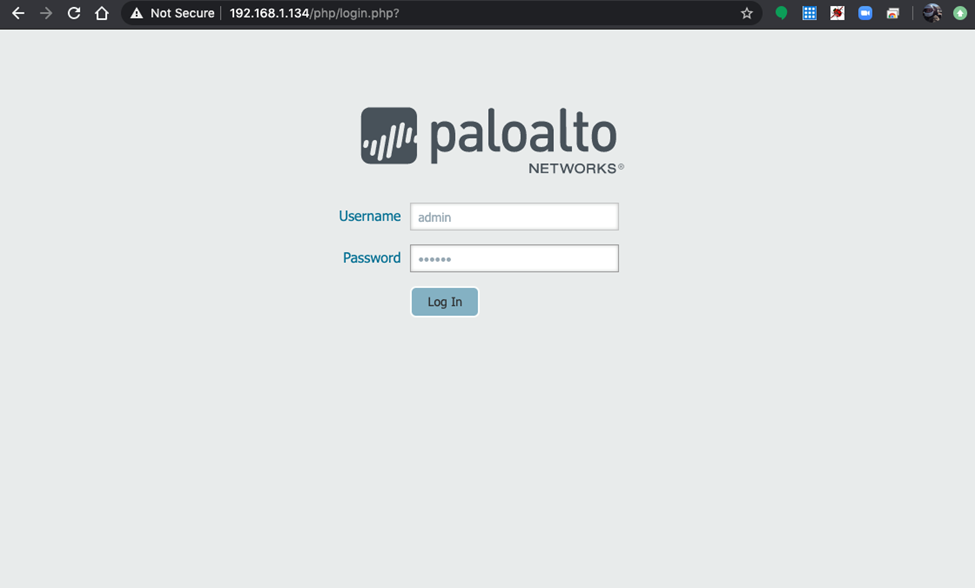Image resolution: width=975 pixels, height=588 pixels.
Task: Open the ad blocker extension icon
Action: (x=836, y=13)
